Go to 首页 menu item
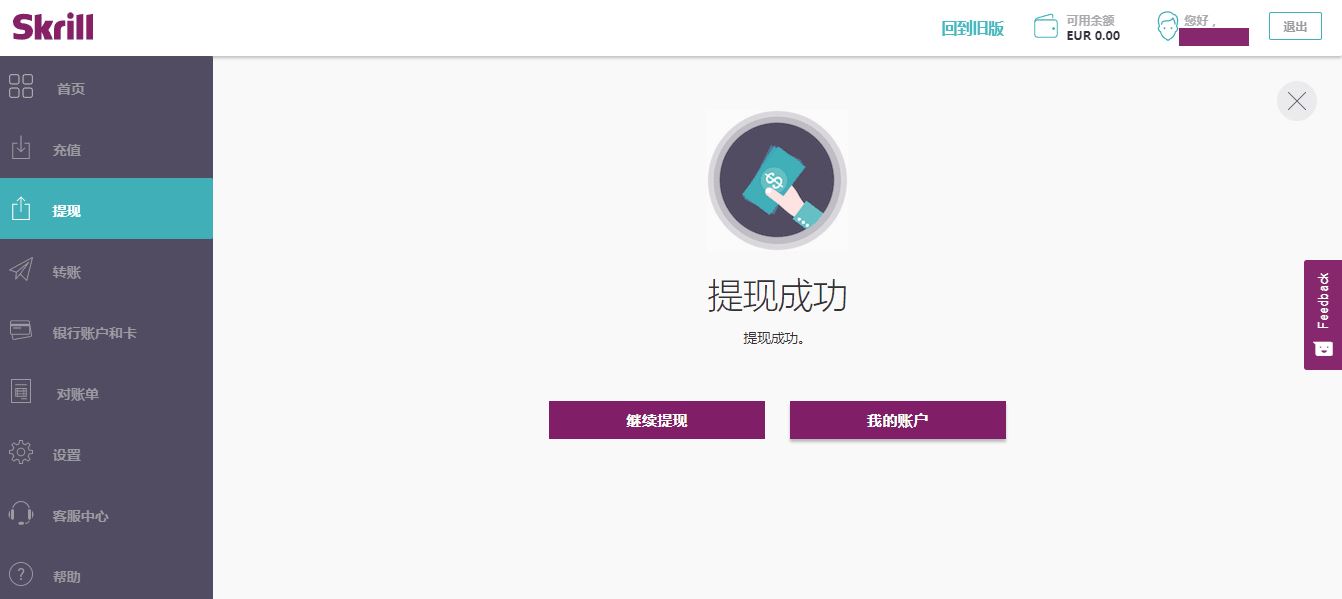 (106, 89)
